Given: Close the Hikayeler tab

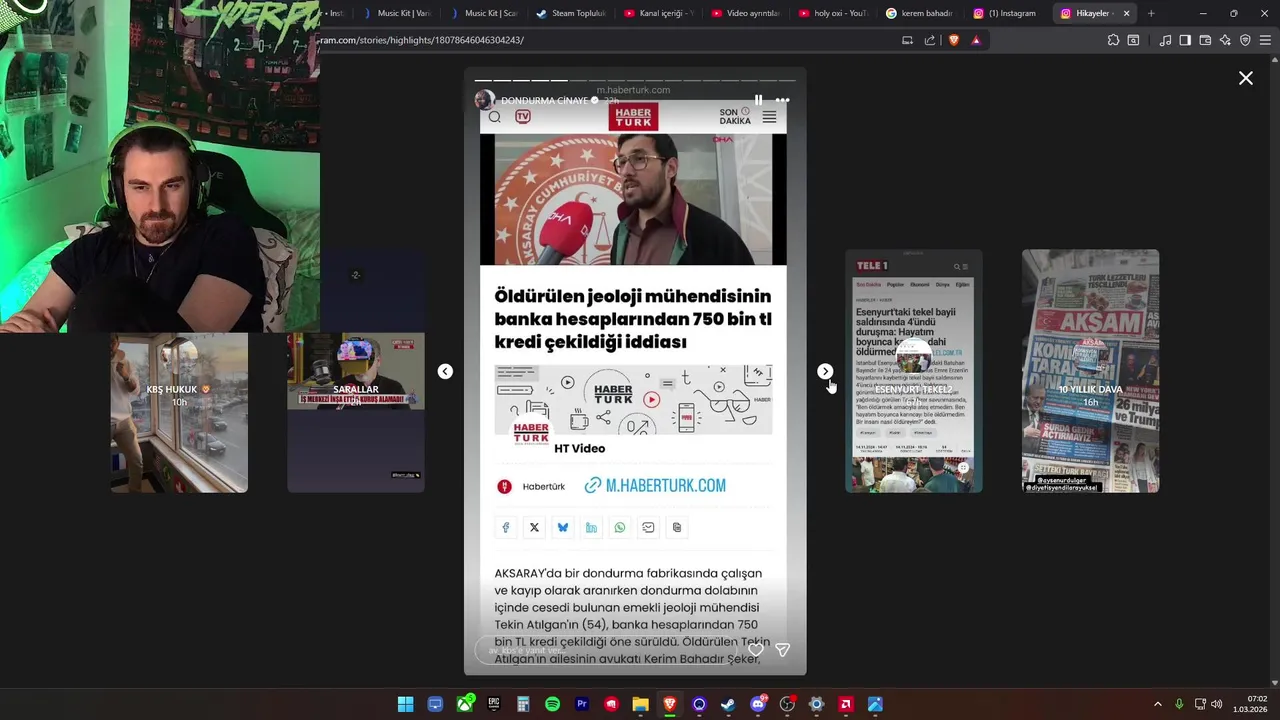Looking at the screenshot, I should [x=1127, y=13].
